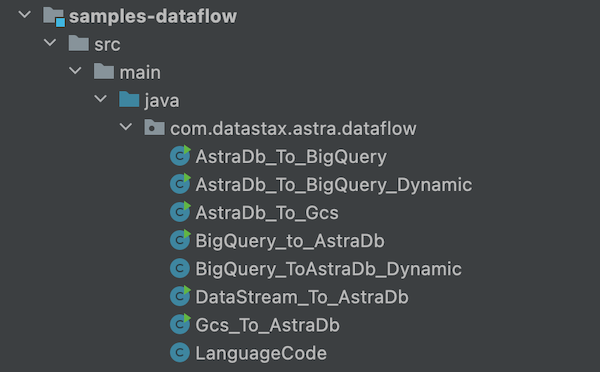Select the DataStream_To_AstraDb file name
Viewport: 600px width, 372px height.
pyautogui.click(x=302, y=297)
